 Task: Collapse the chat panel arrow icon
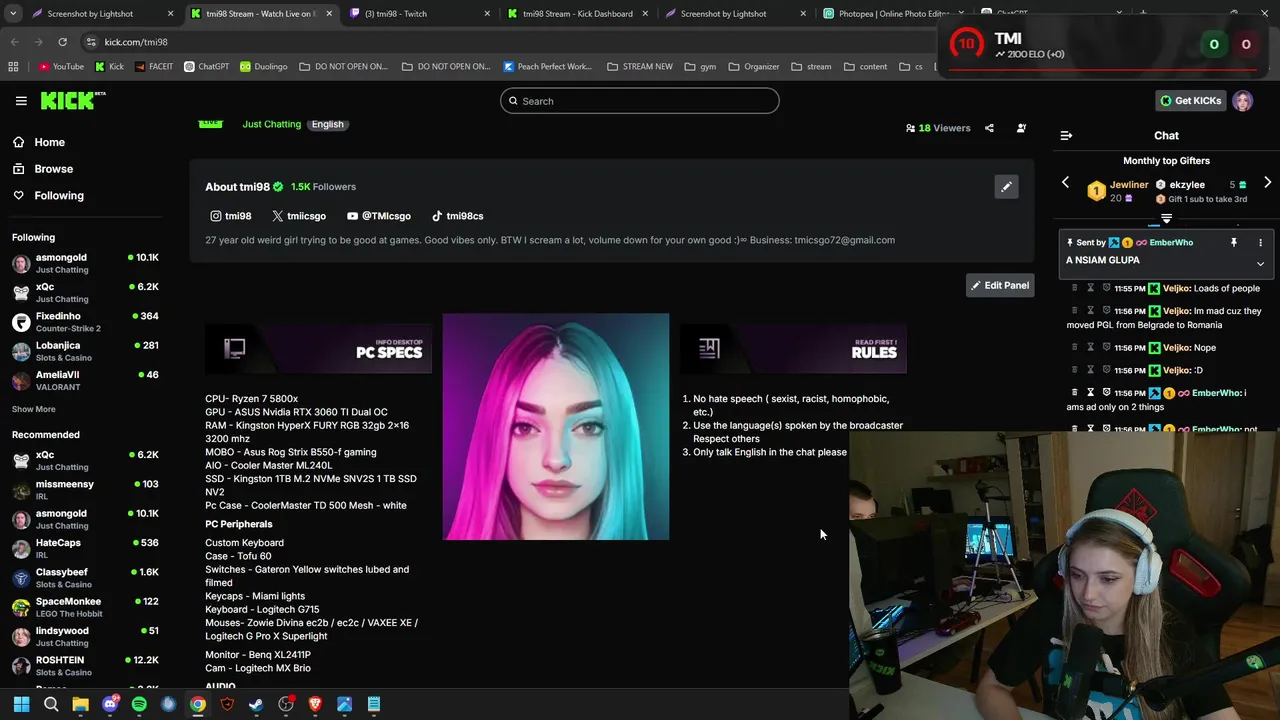tap(1066, 135)
